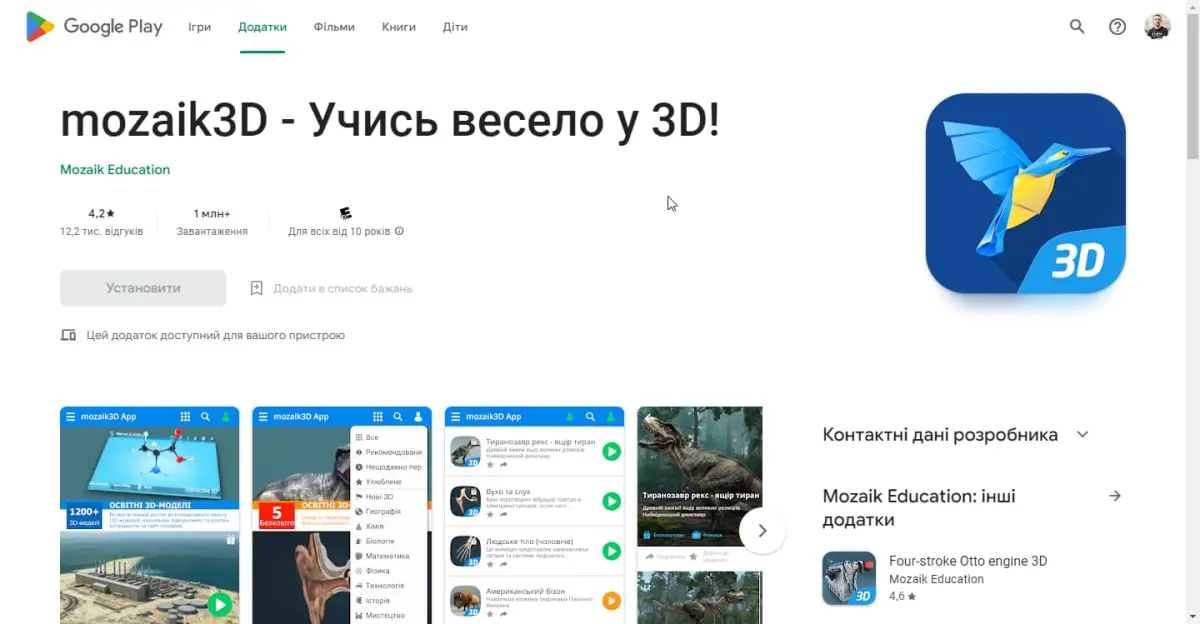Open the tyrannosaurus screenshot thumbnail
The image size is (1200, 624).
coord(699,515)
